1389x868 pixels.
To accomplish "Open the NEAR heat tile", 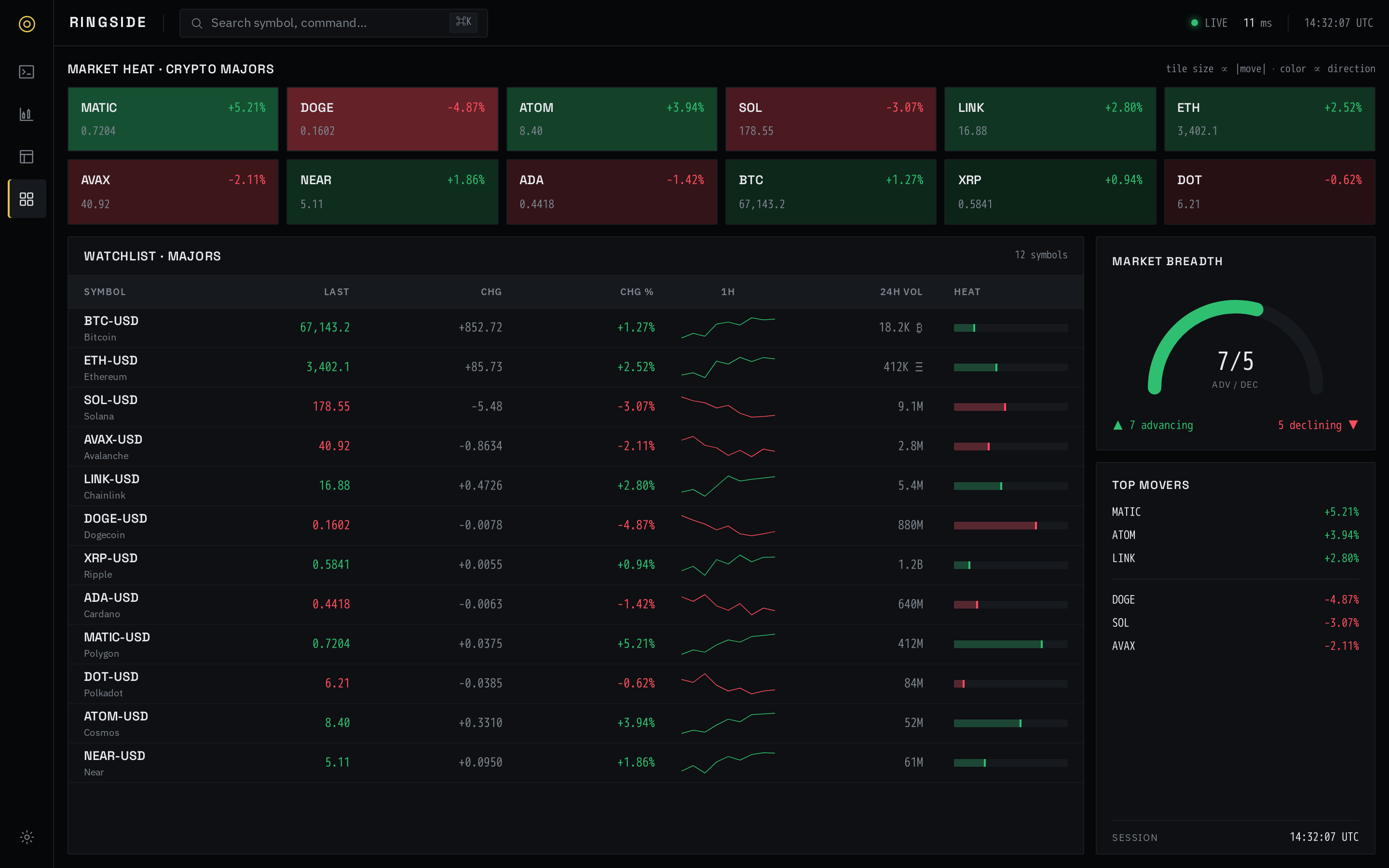I will 393,192.
